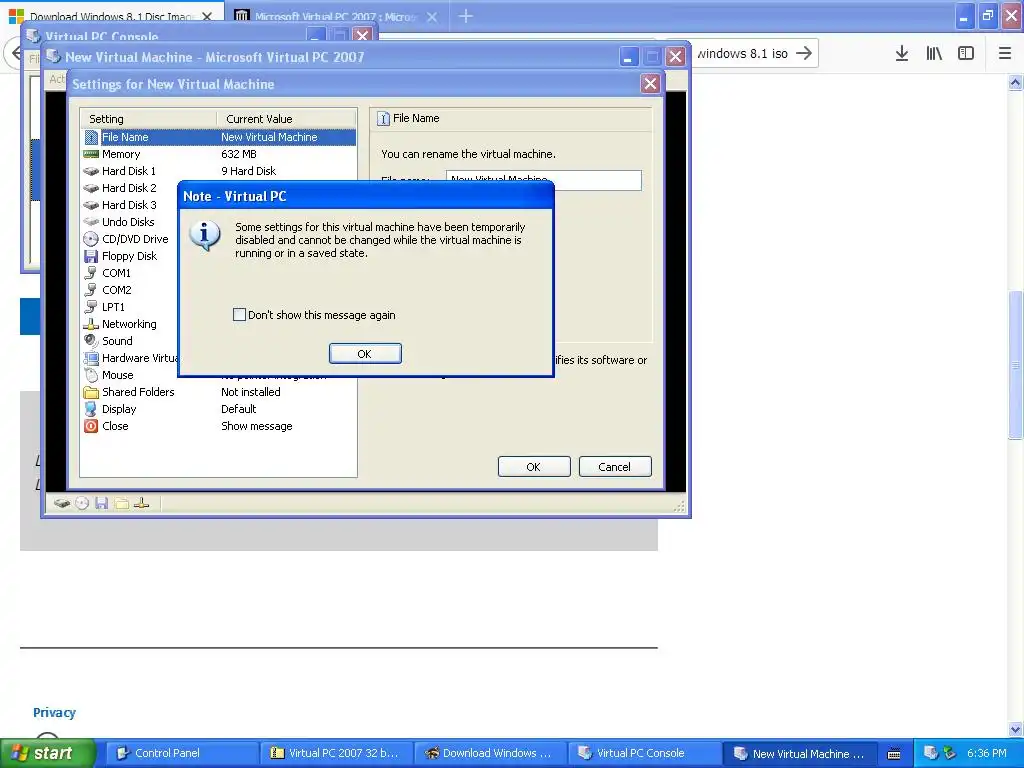This screenshot has width=1024, height=768.
Task: Select the COM2 port icon
Action: pos(91,290)
